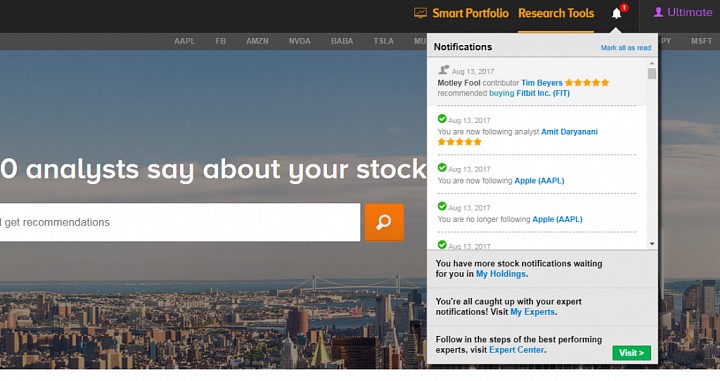720x381 pixels.
Task: Click the purple user profile icon
Action: 658,12
